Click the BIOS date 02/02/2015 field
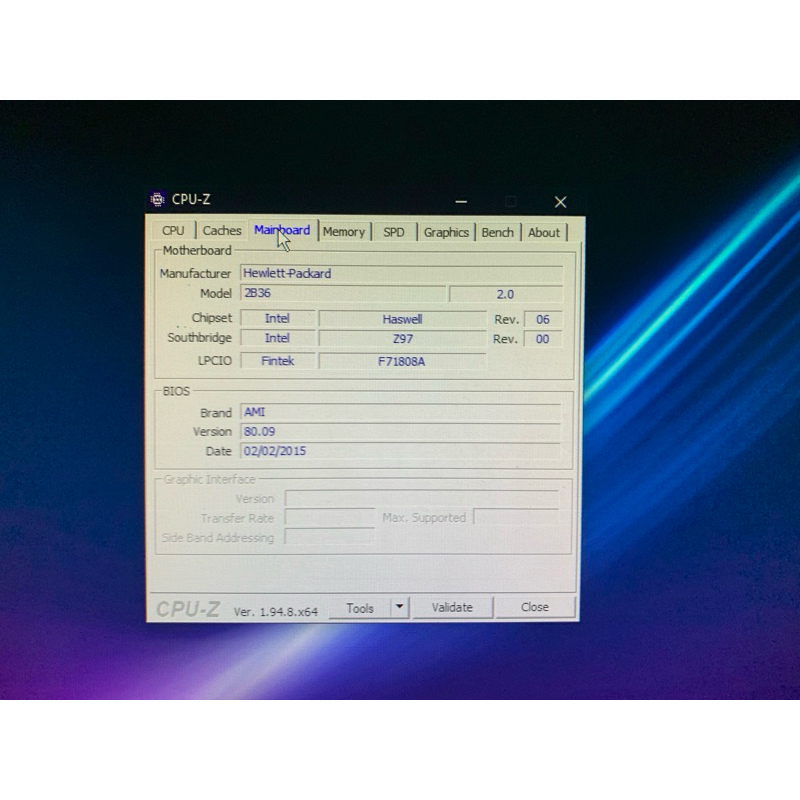Viewport: 800px width, 800px height. 401,451
